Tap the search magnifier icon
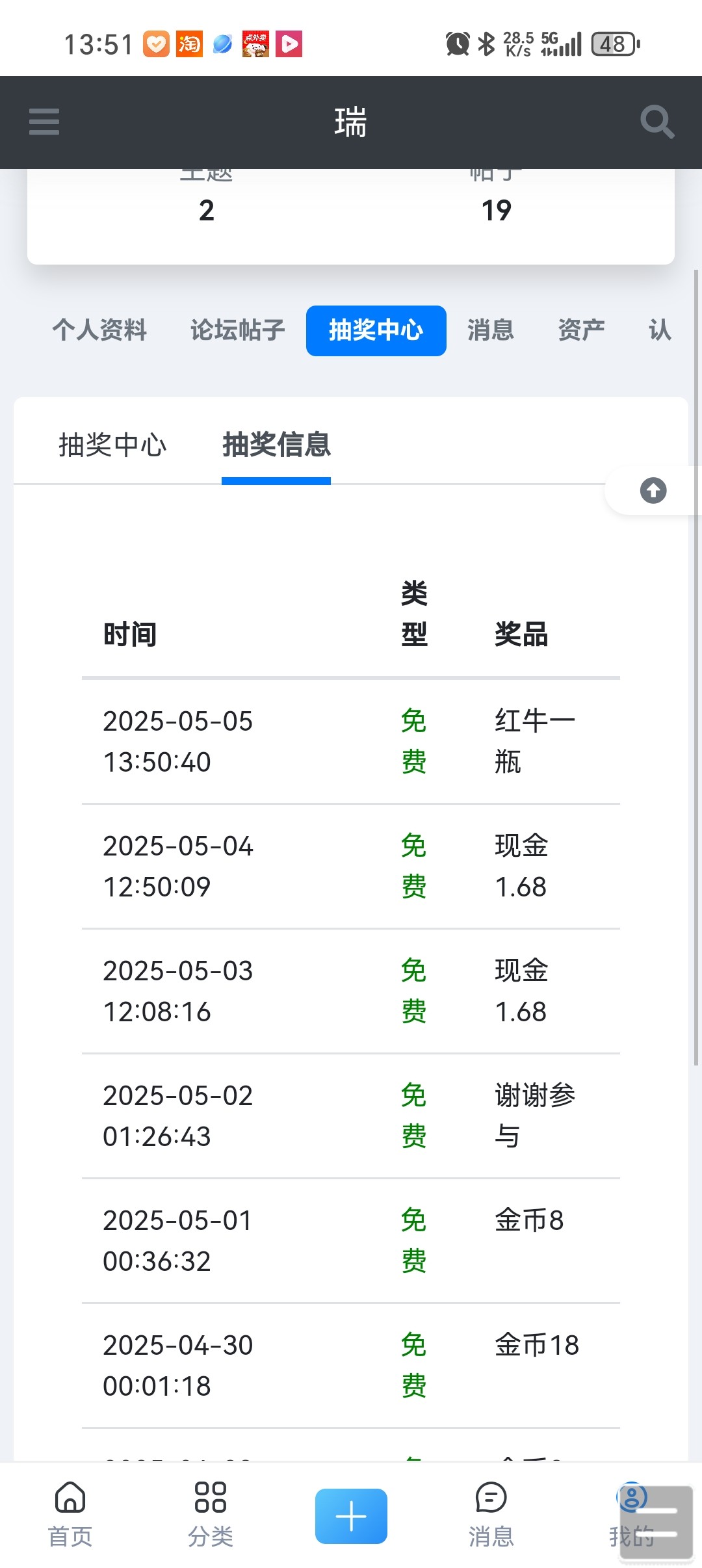Screen dimensions: 702x1568 pyautogui.click(x=656, y=122)
